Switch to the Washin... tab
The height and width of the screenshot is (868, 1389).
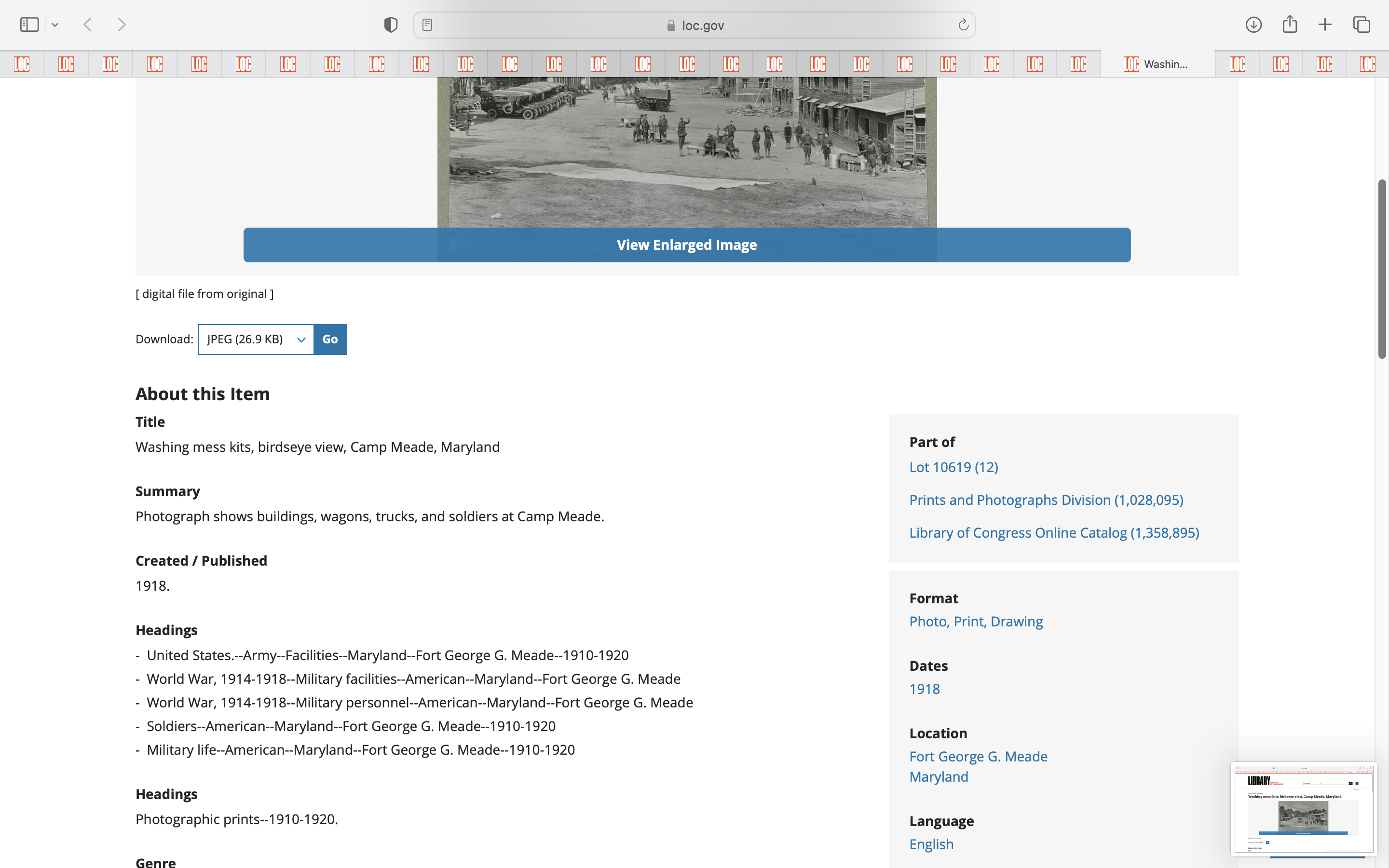pyautogui.click(x=1157, y=64)
